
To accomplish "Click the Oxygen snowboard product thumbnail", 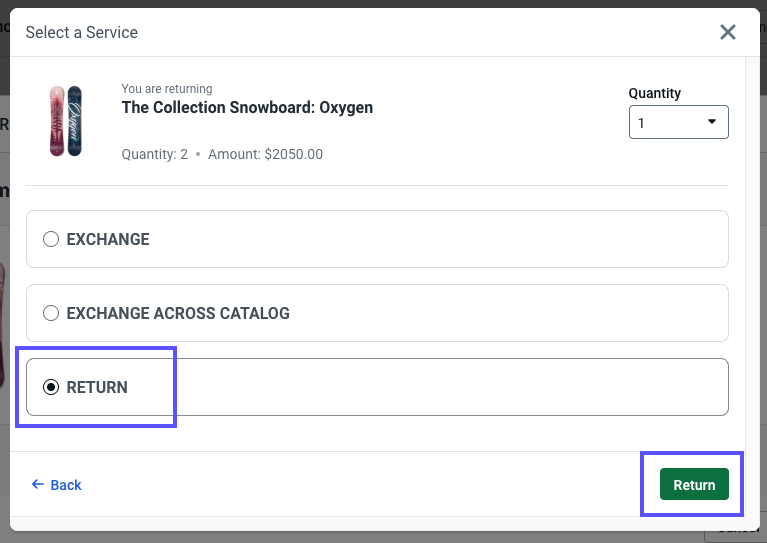I will [65, 121].
